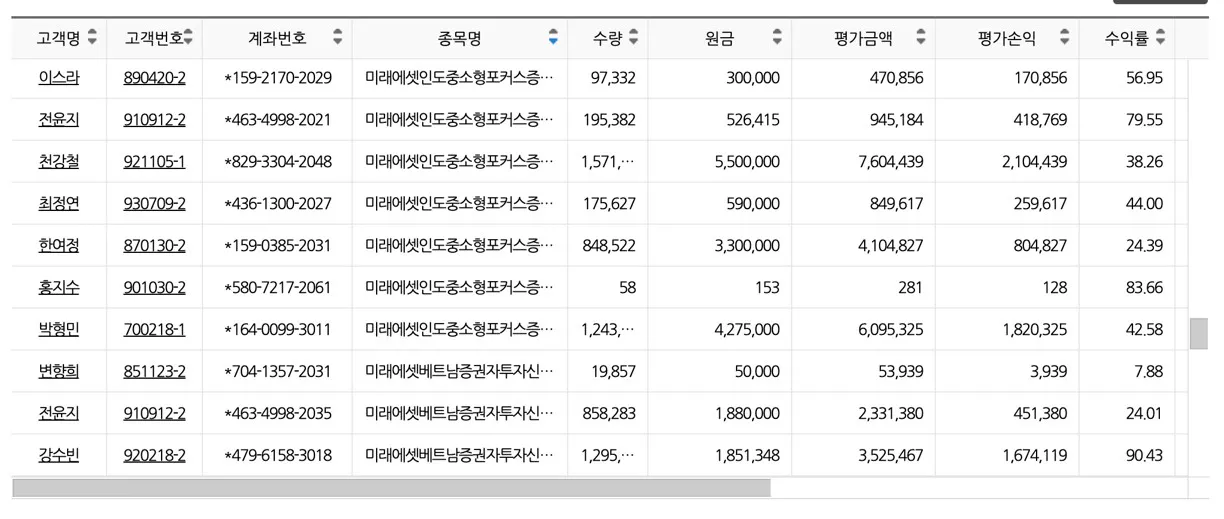Click 수익률 value 90.43

coord(1144,455)
